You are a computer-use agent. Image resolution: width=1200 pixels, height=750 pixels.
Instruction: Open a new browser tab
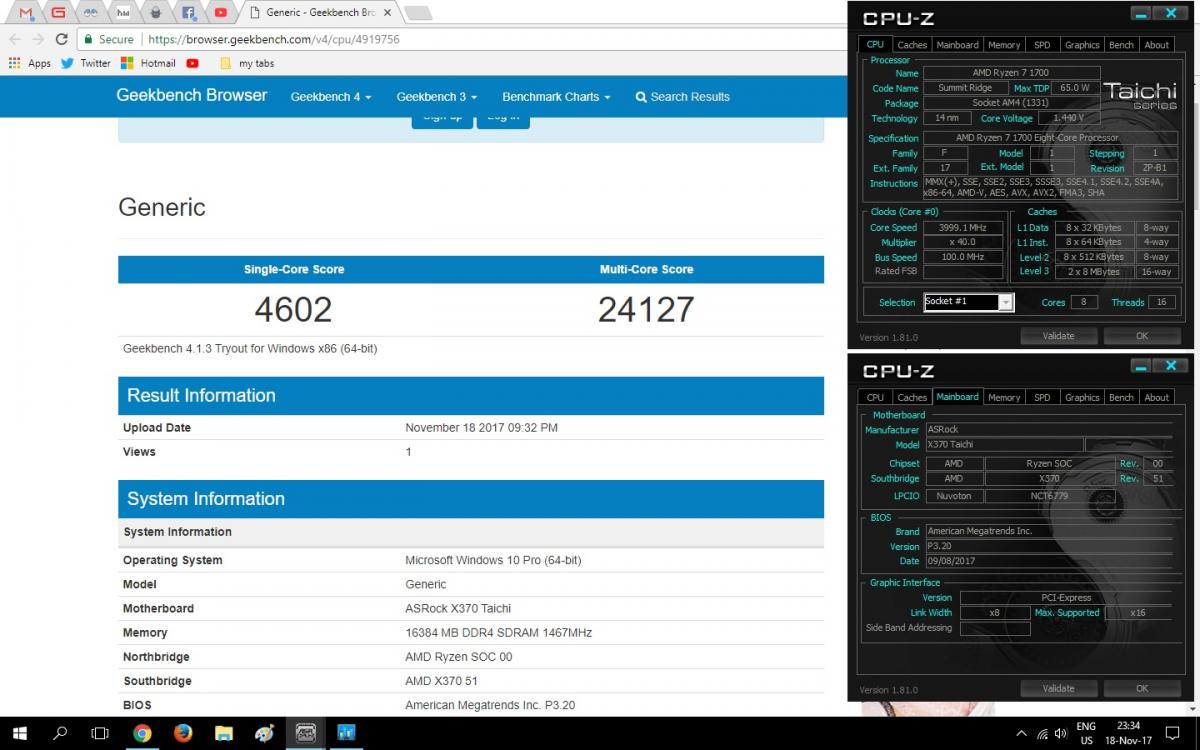417,13
